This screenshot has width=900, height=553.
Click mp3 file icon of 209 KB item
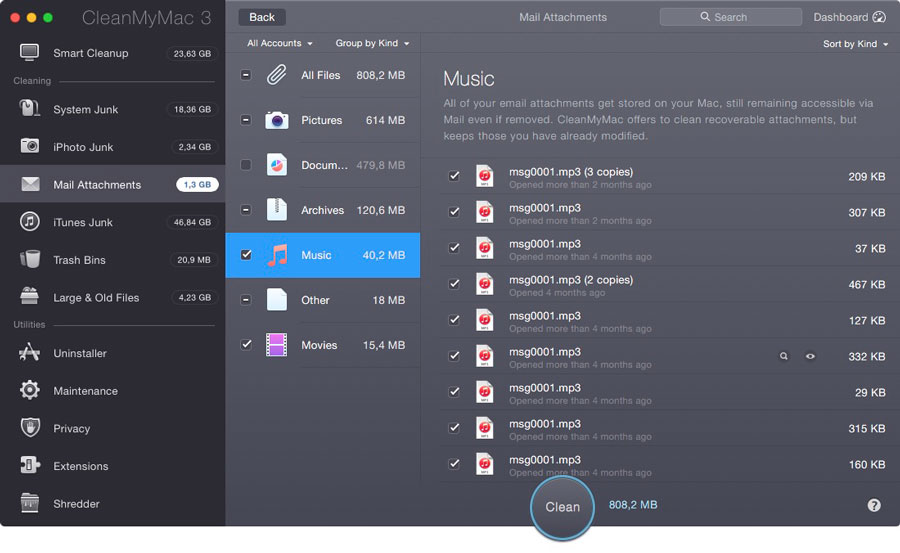coord(484,176)
